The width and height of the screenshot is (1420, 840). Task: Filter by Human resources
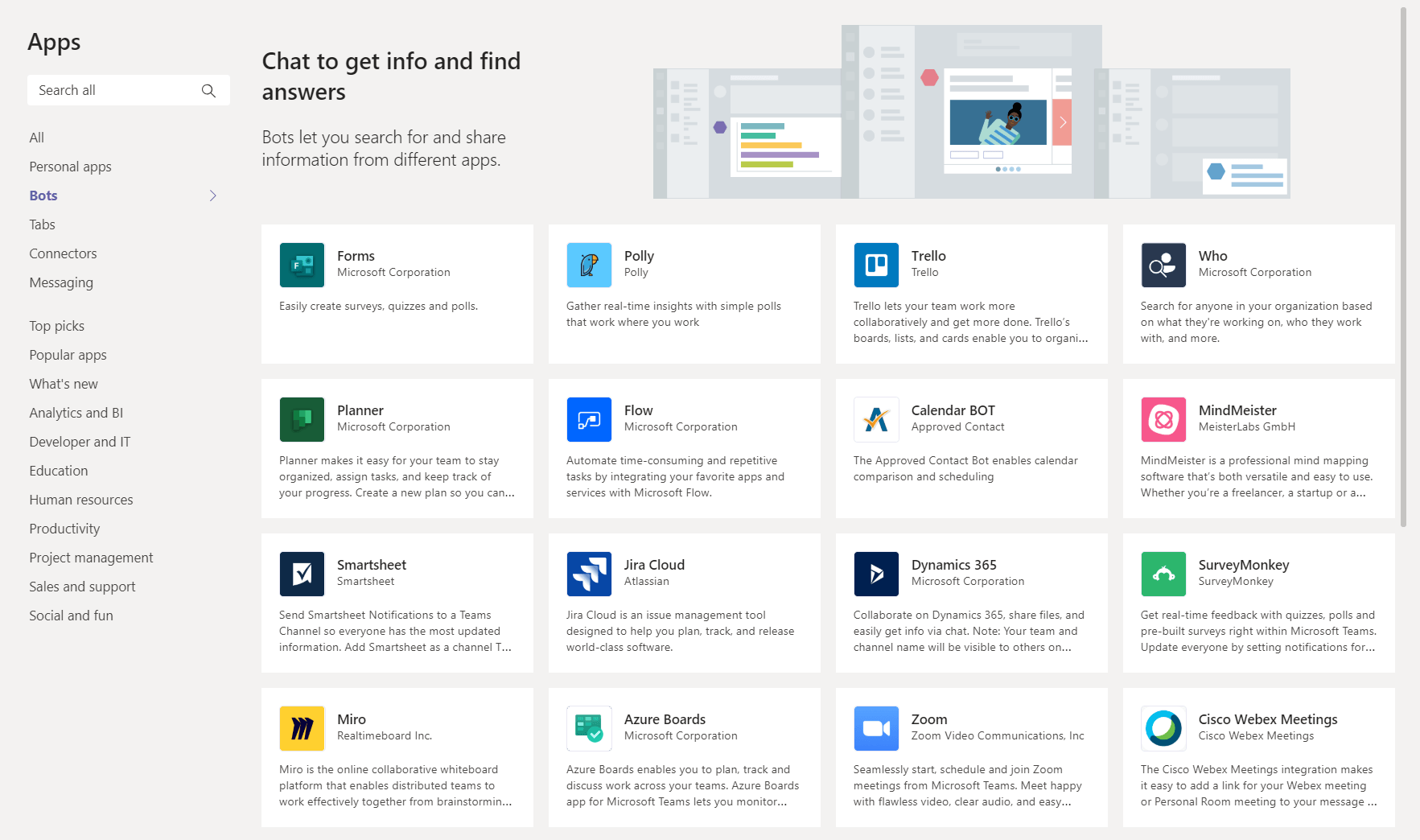point(81,500)
